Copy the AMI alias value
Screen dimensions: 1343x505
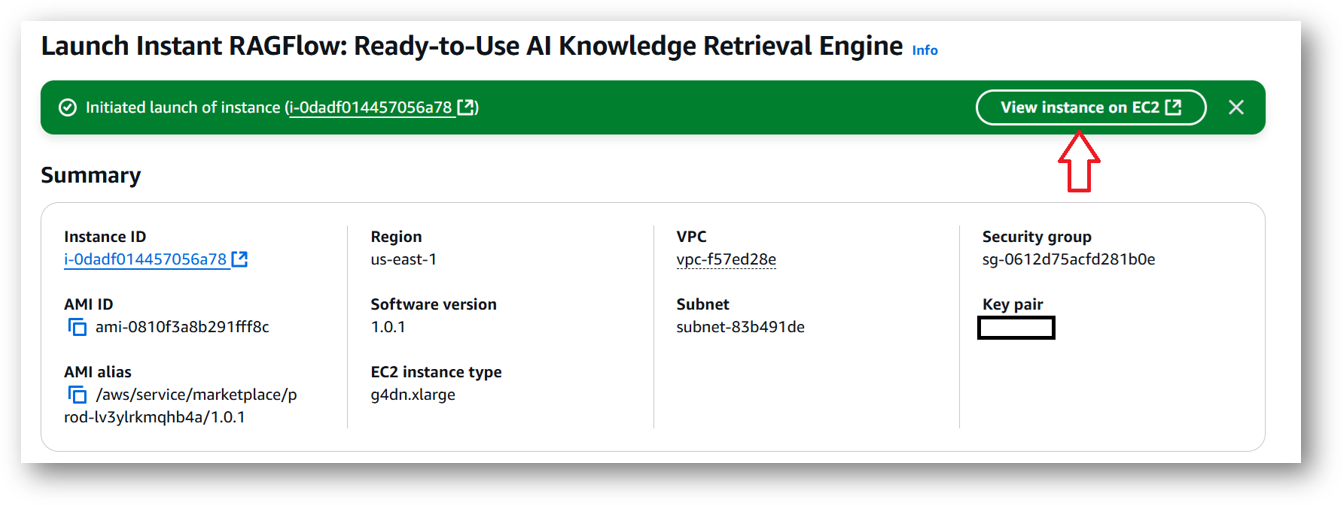coord(77,395)
